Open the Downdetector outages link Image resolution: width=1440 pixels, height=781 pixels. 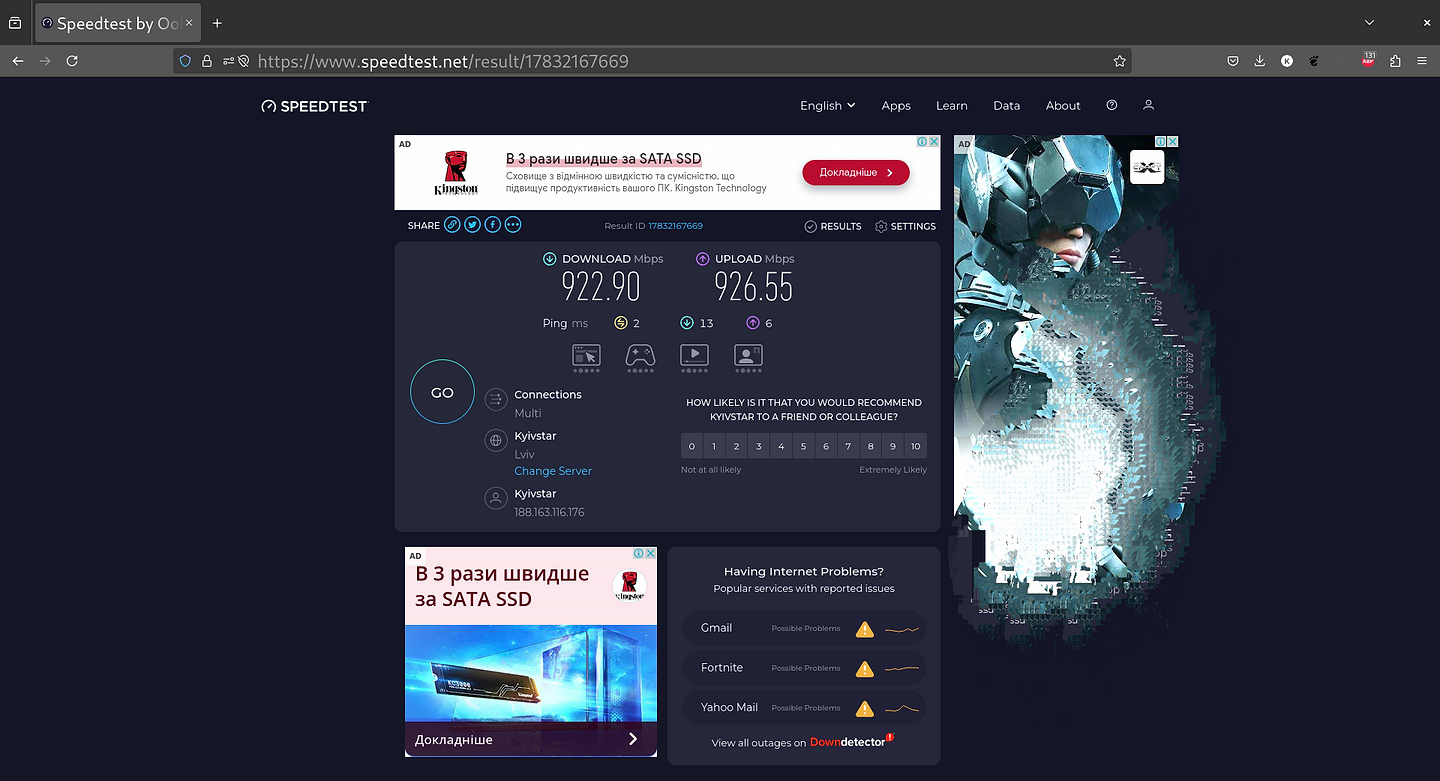(x=852, y=742)
